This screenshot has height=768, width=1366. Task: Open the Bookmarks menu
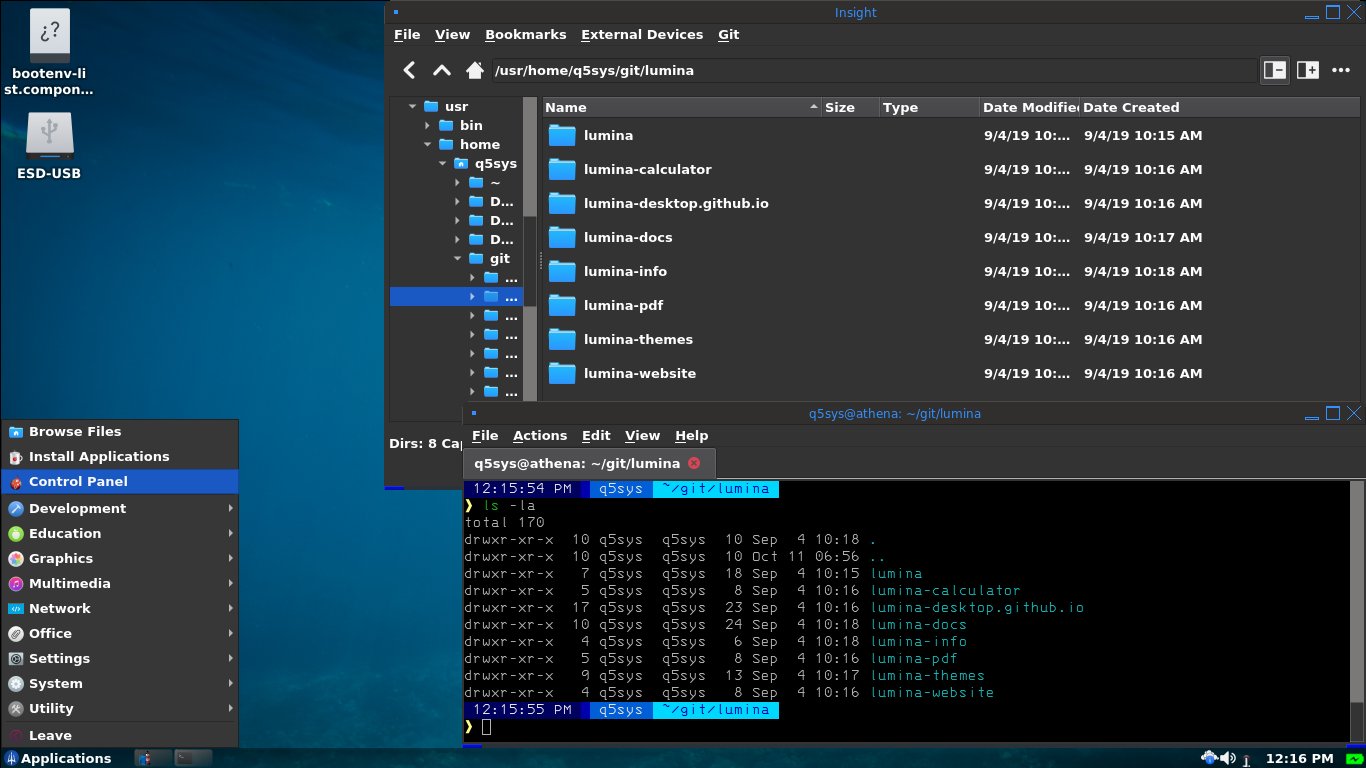pos(525,34)
